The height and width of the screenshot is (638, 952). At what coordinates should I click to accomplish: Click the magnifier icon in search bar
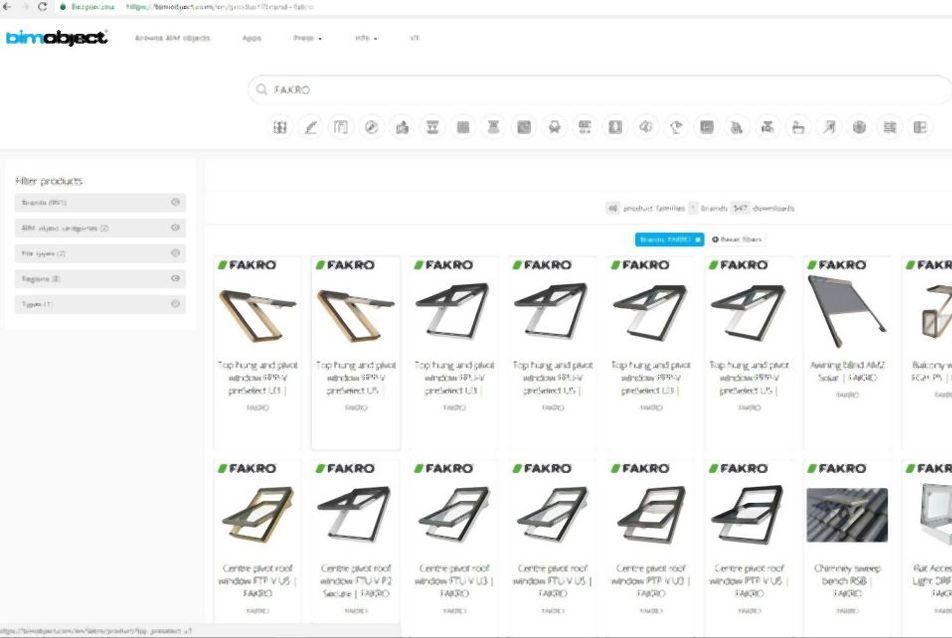point(262,89)
